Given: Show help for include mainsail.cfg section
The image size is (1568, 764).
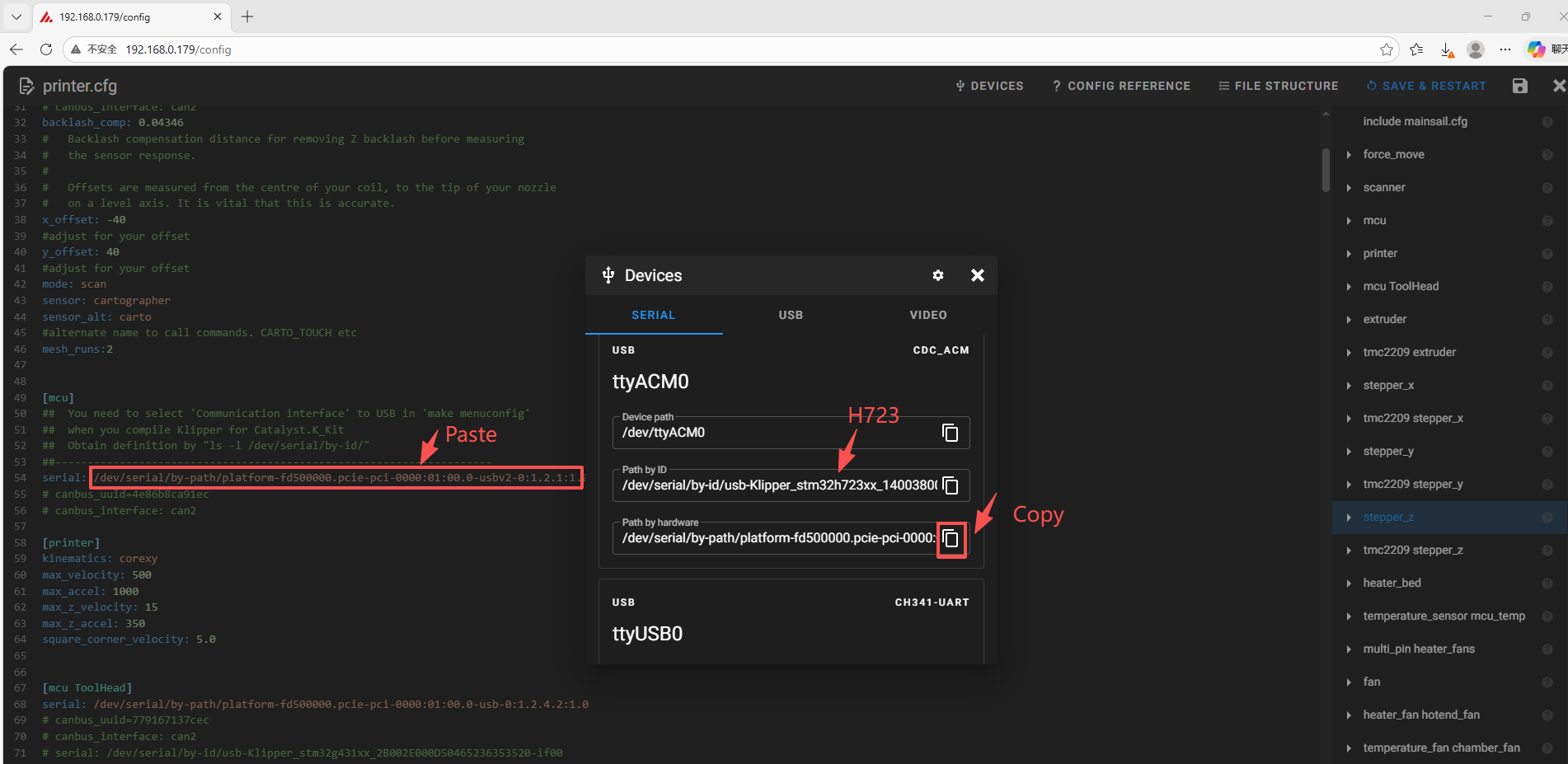Looking at the screenshot, I should [1547, 122].
